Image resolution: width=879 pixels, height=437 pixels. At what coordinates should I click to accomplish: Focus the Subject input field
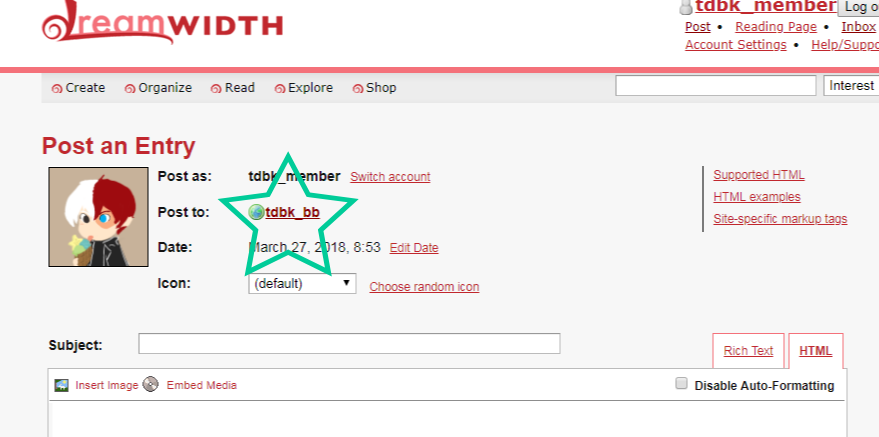pyautogui.click(x=349, y=343)
